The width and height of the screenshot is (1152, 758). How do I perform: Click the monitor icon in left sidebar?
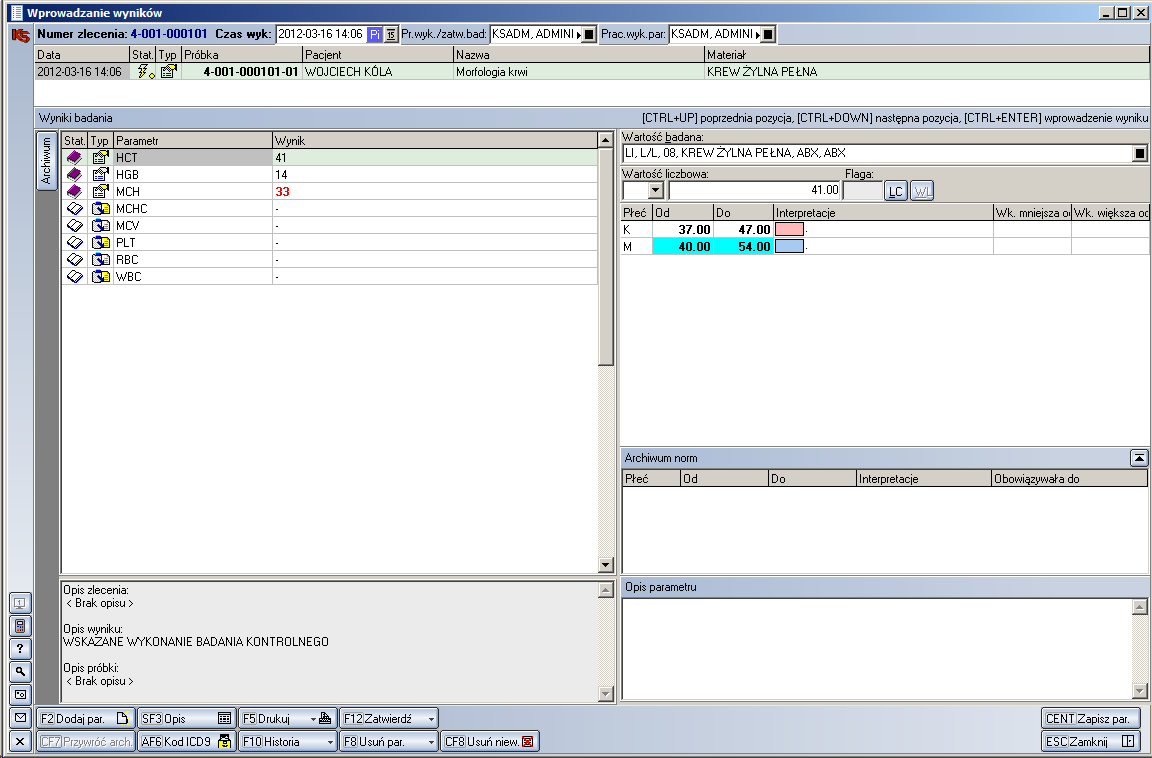19,603
